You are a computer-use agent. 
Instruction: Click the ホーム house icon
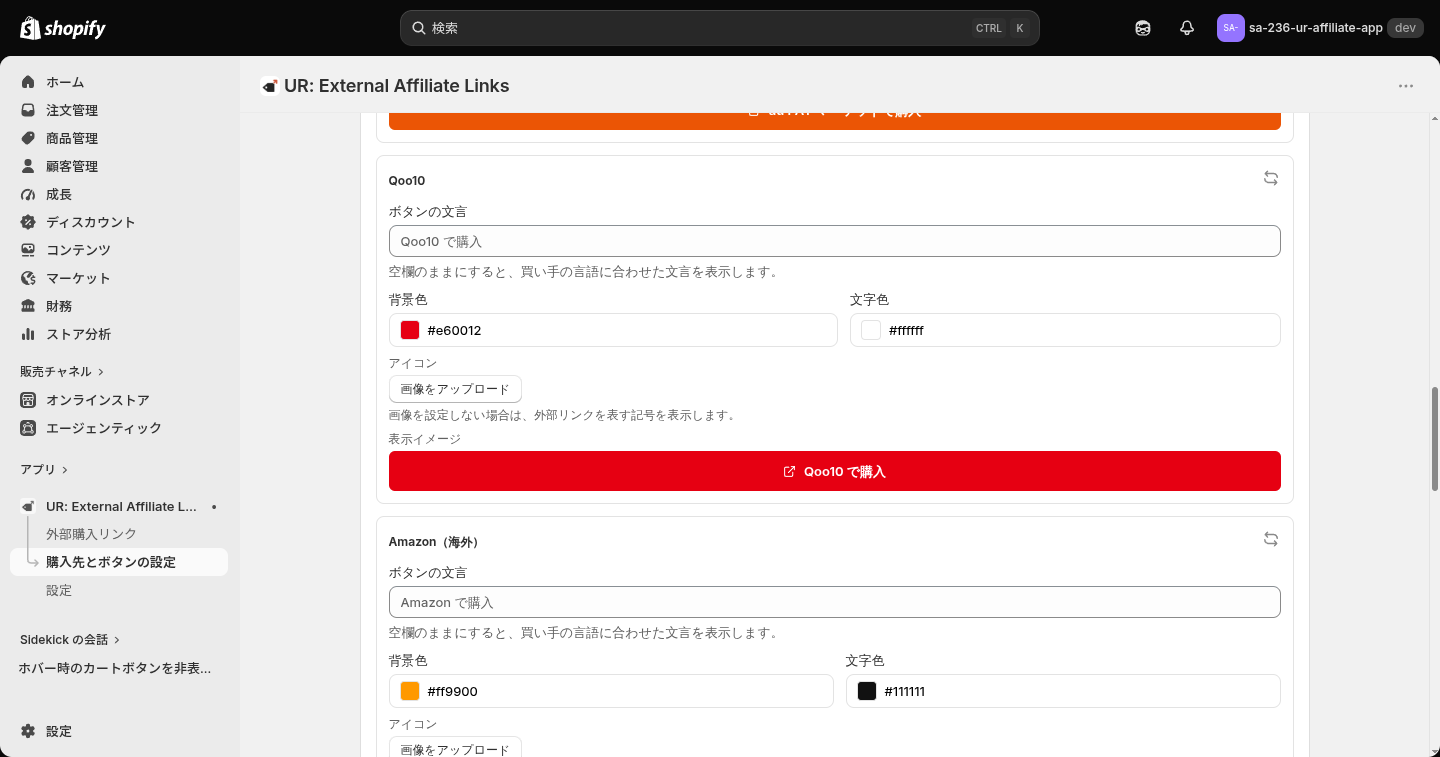pos(28,82)
